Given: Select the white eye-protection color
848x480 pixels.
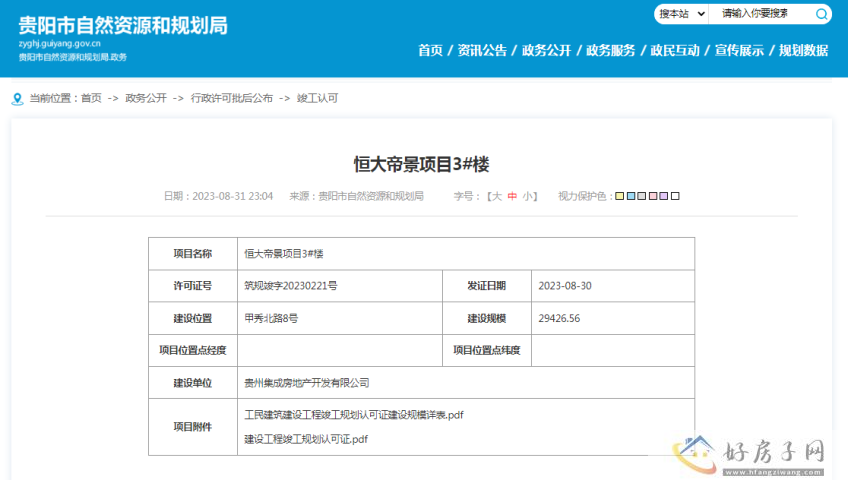Looking at the screenshot, I should (675, 196).
